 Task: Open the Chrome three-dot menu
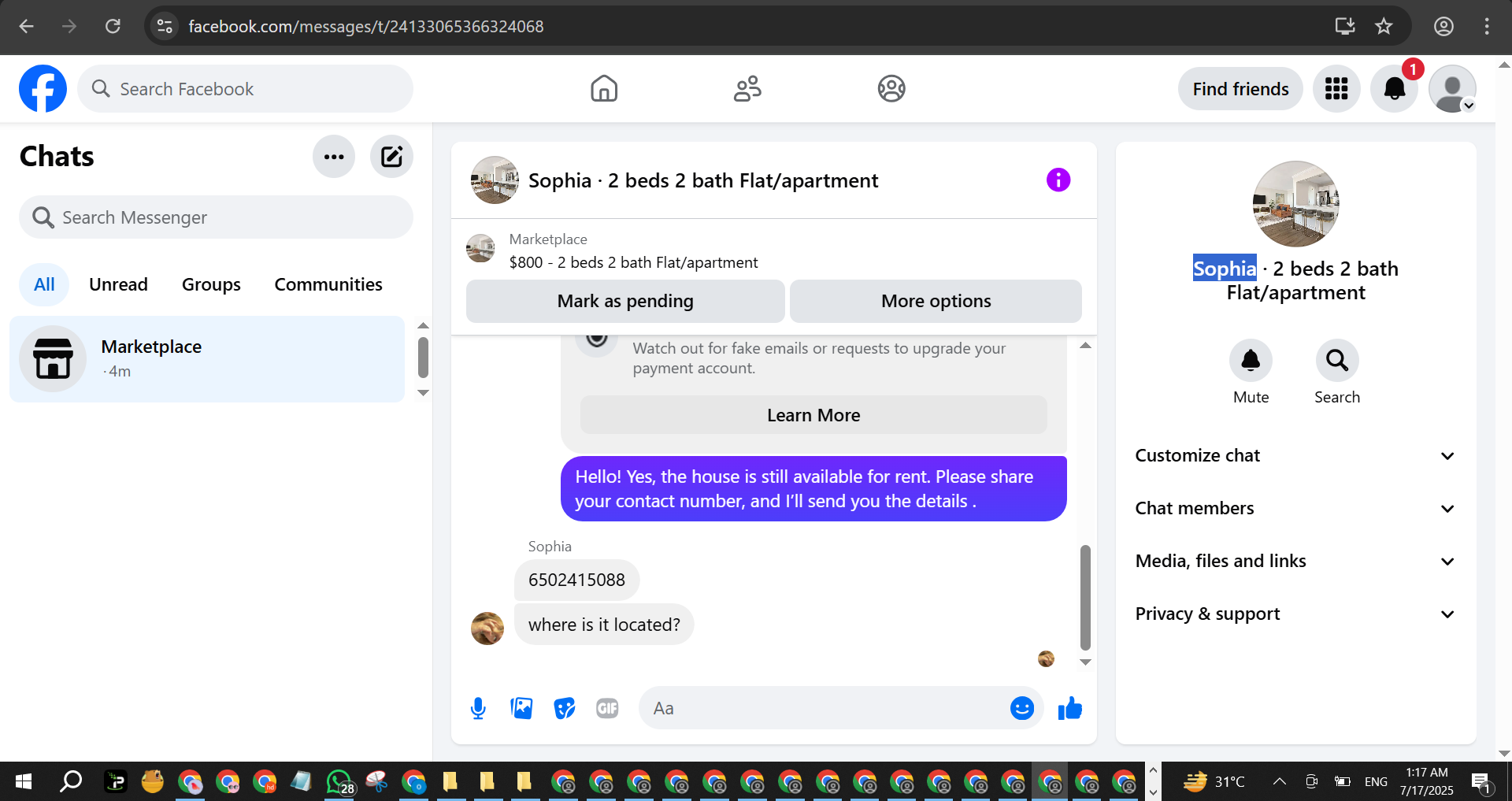pos(1487,26)
